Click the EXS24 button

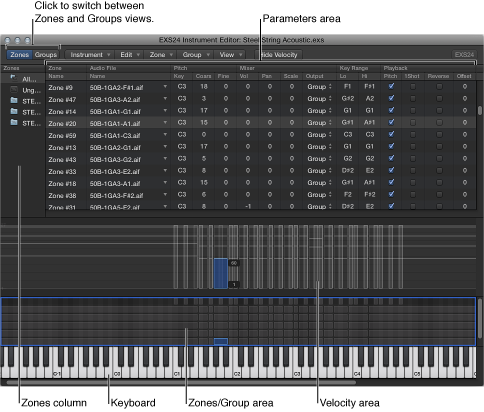pos(464,55)
